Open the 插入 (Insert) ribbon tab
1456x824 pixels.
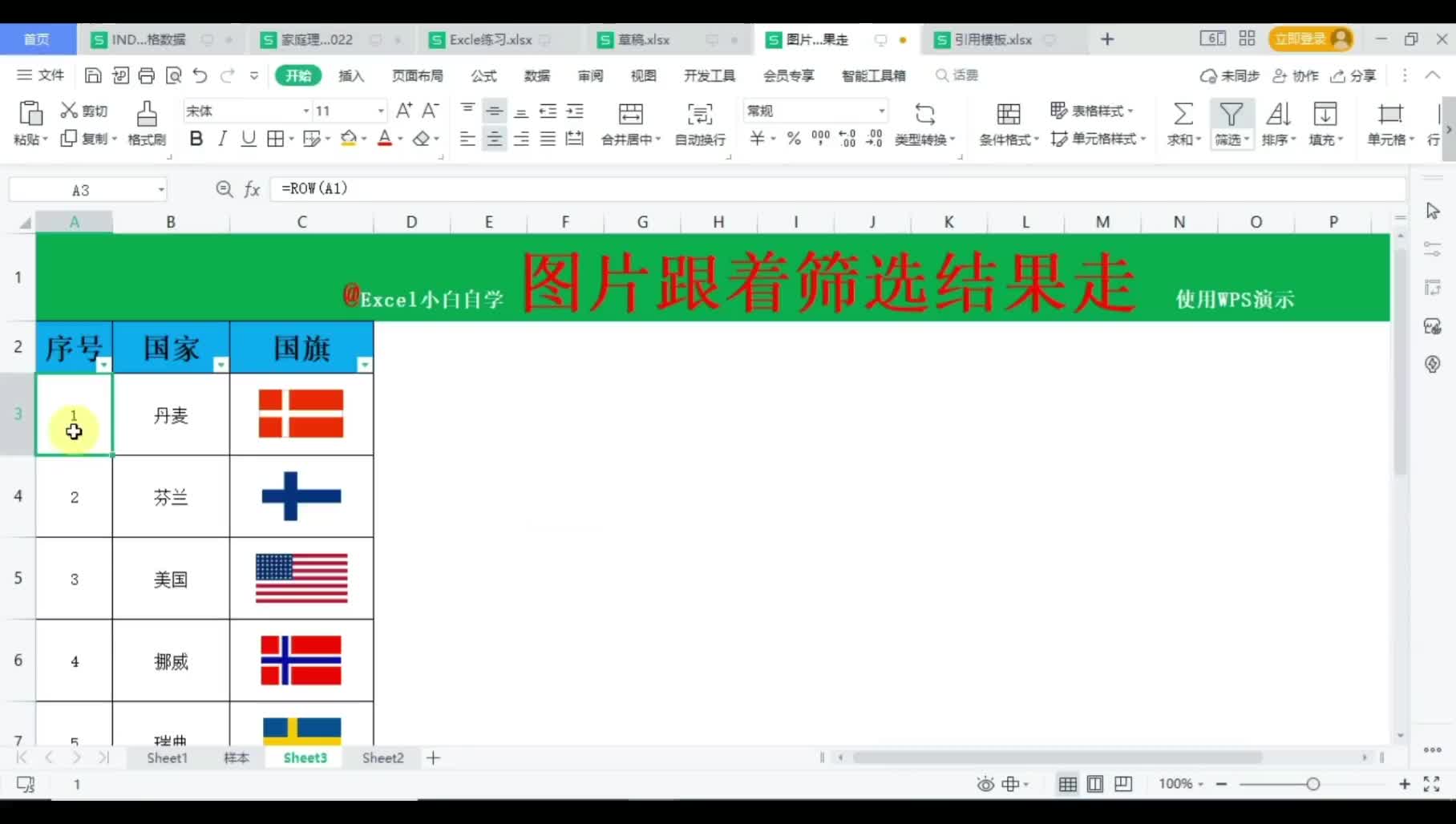[x=351, y=75]
